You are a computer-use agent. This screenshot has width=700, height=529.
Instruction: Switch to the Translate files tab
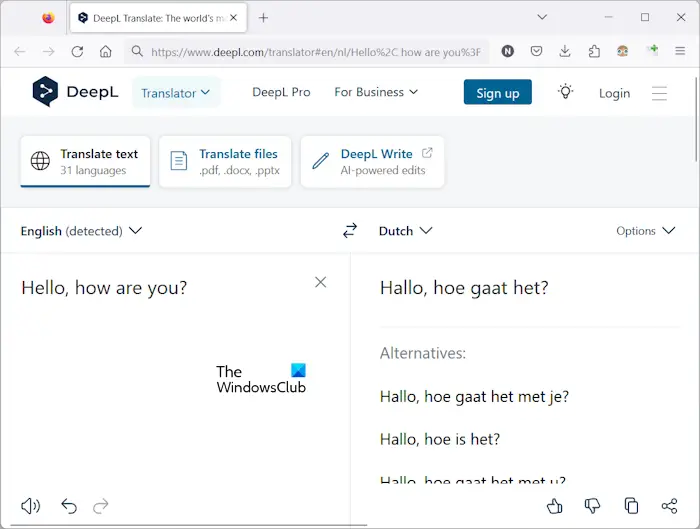(225, 162)
